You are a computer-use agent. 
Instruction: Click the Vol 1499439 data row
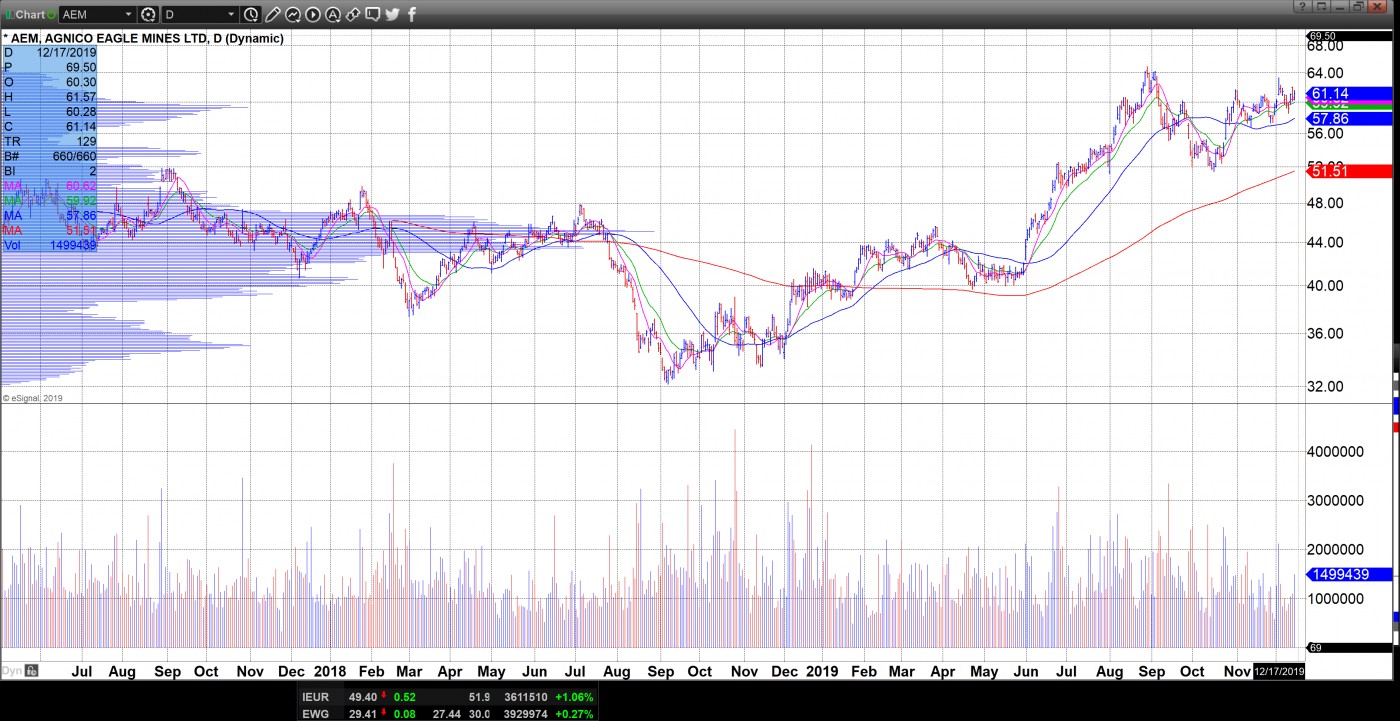(x=49, y=245)
